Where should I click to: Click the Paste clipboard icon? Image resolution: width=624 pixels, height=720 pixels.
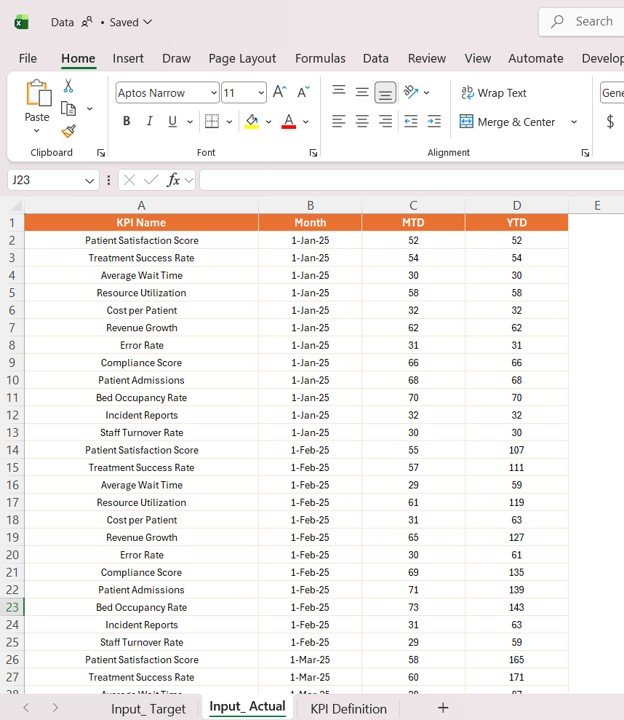(37, 93)
